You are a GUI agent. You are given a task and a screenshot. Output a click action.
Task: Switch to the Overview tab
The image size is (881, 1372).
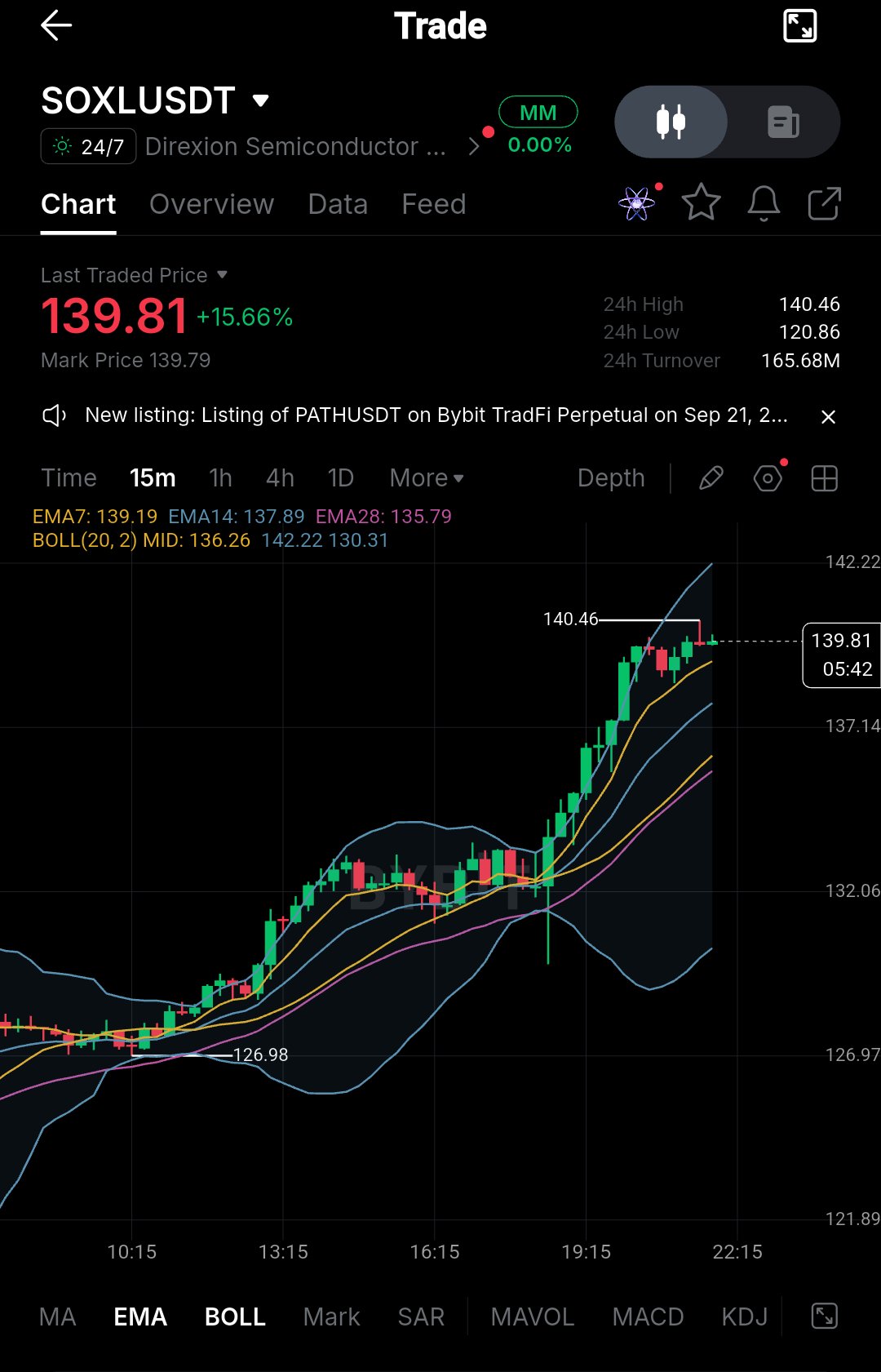(212, 204)
